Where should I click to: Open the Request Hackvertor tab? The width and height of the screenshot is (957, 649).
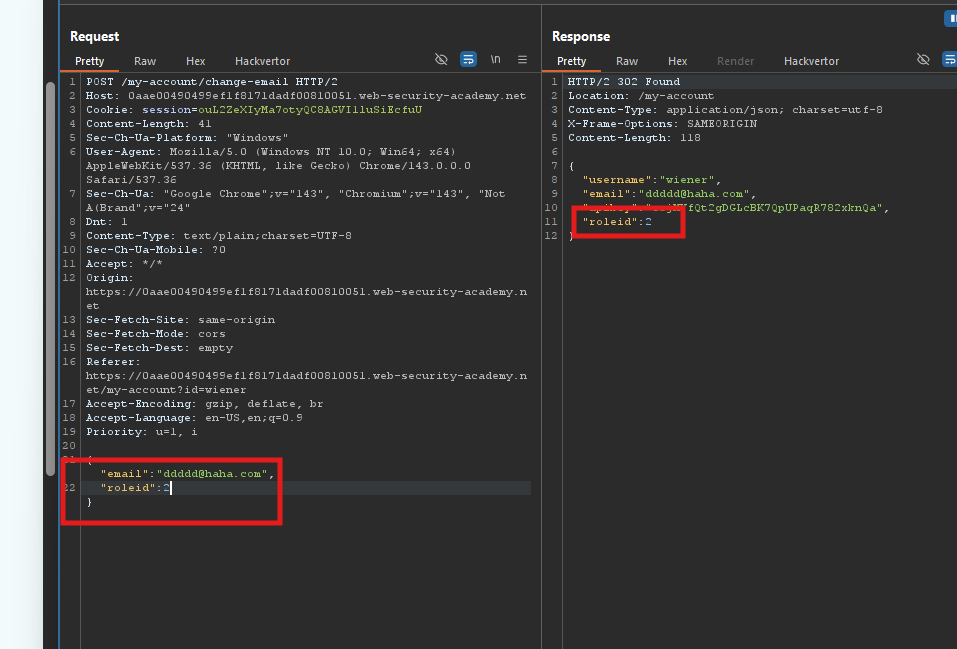pyautogui.click(x=262, y=61)
